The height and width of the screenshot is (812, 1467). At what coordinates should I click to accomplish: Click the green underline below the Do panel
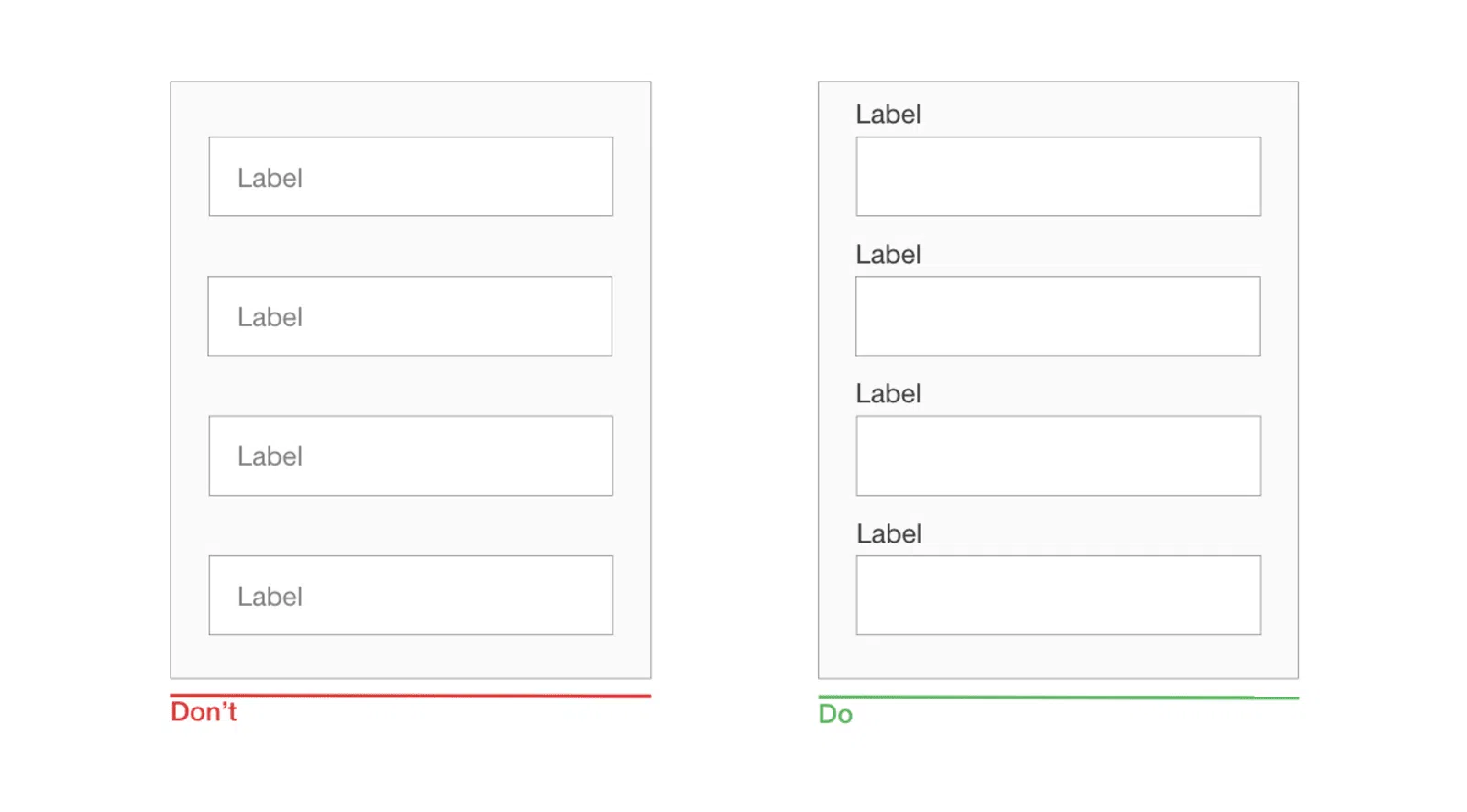click(x=1058, y=697)
